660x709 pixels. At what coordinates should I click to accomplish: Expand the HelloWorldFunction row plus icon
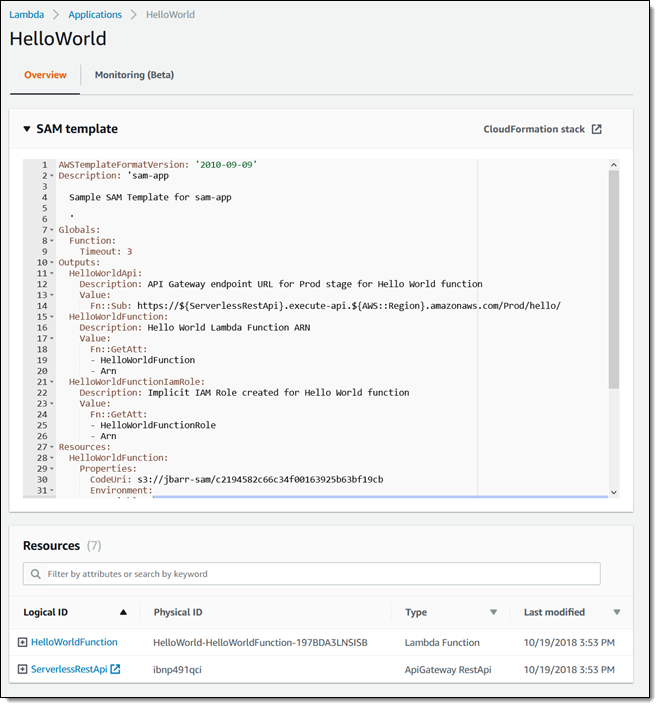point(22,642)
